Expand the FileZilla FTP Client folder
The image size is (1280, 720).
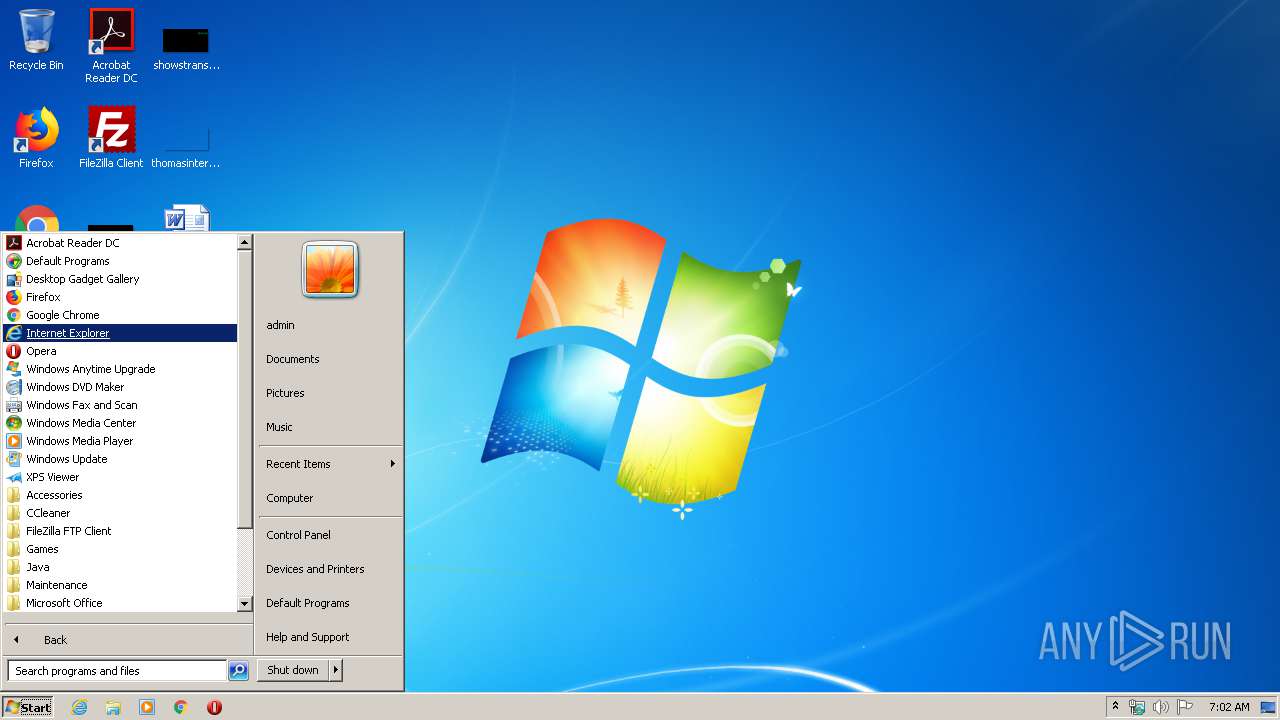(120, 531)
